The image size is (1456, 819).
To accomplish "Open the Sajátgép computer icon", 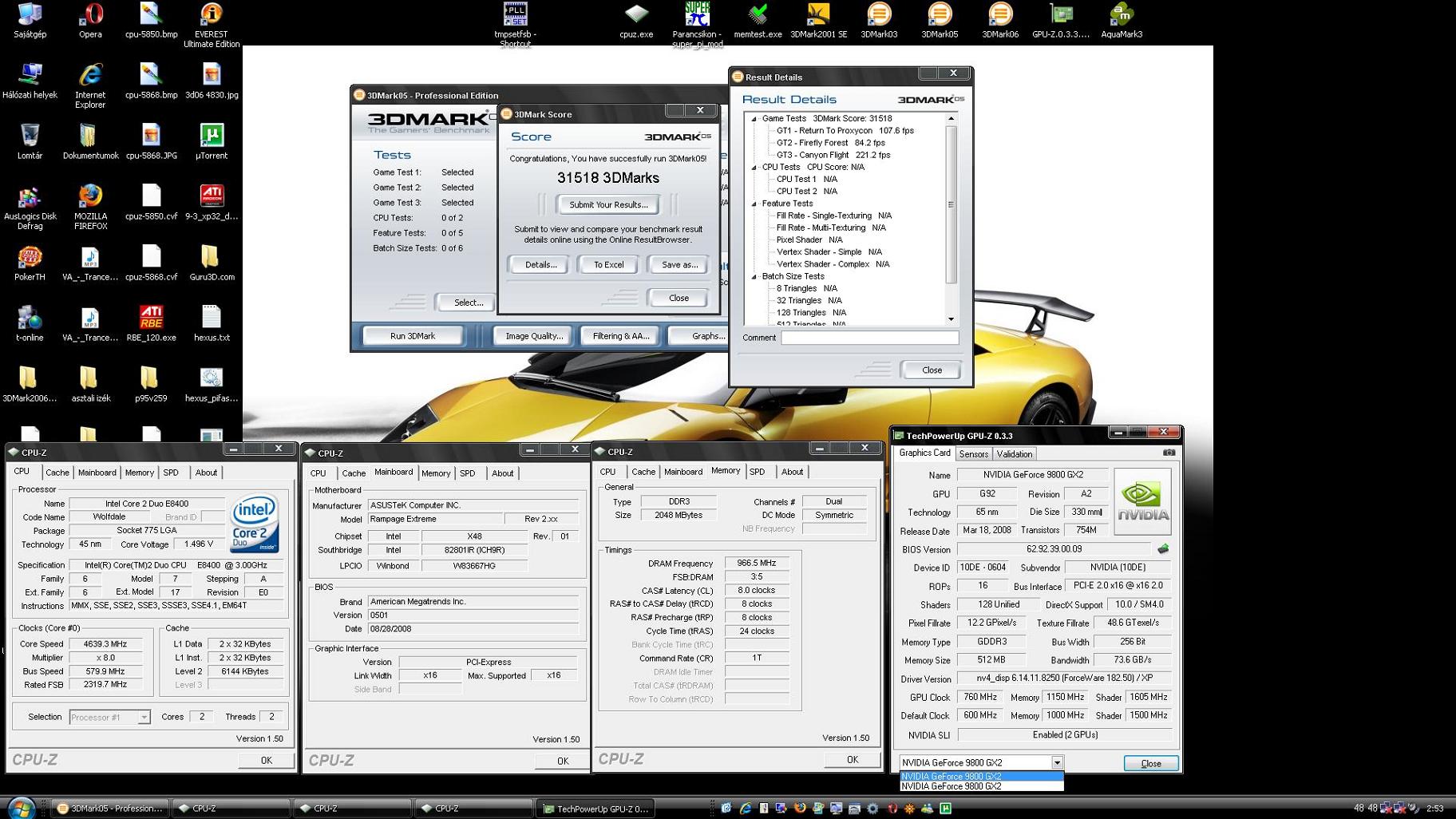I will click(x=30, y=20).
